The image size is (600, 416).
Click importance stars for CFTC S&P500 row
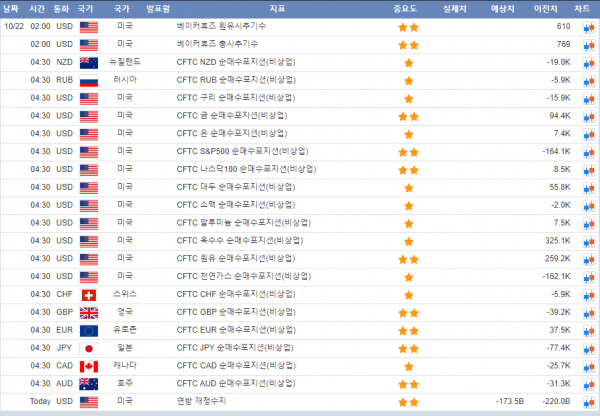(x=408, y=152)
